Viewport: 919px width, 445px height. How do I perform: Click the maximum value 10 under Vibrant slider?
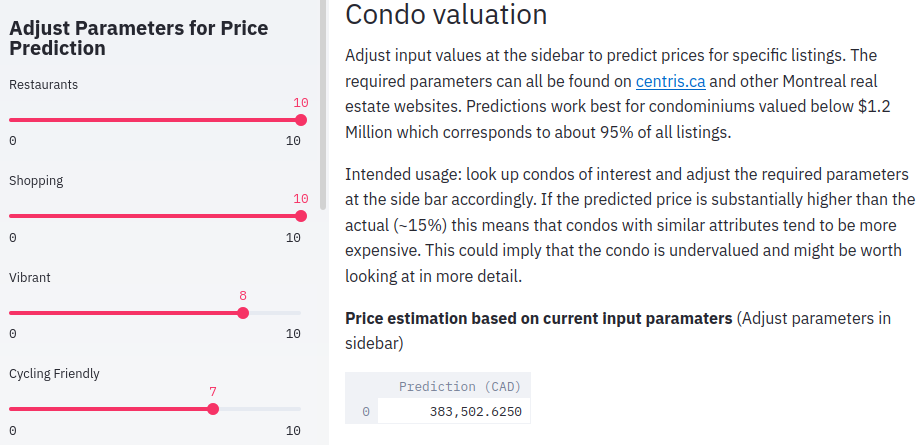coord(293,334)
